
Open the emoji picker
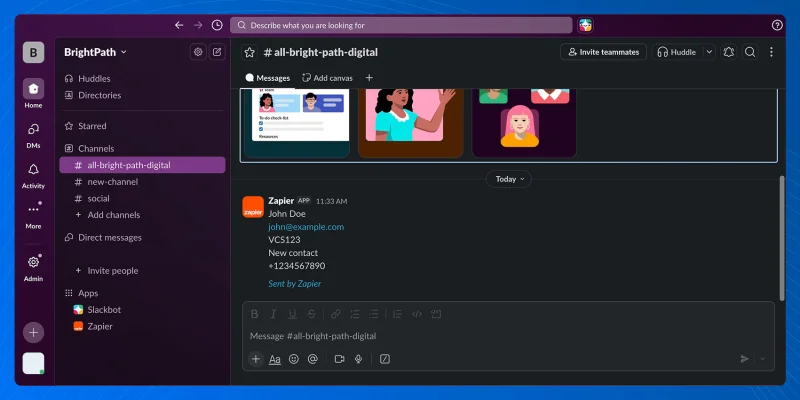[293, 359]
